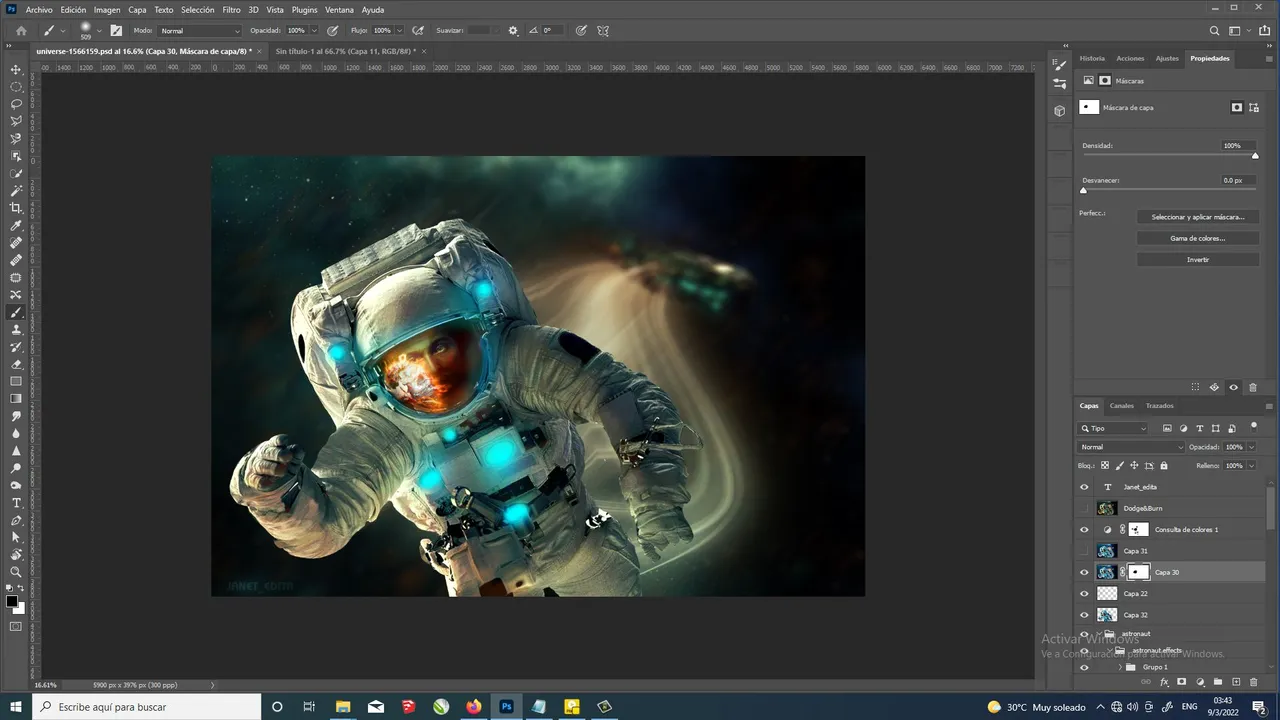Lock all layer attributes padlock icon

(1163, 465)
